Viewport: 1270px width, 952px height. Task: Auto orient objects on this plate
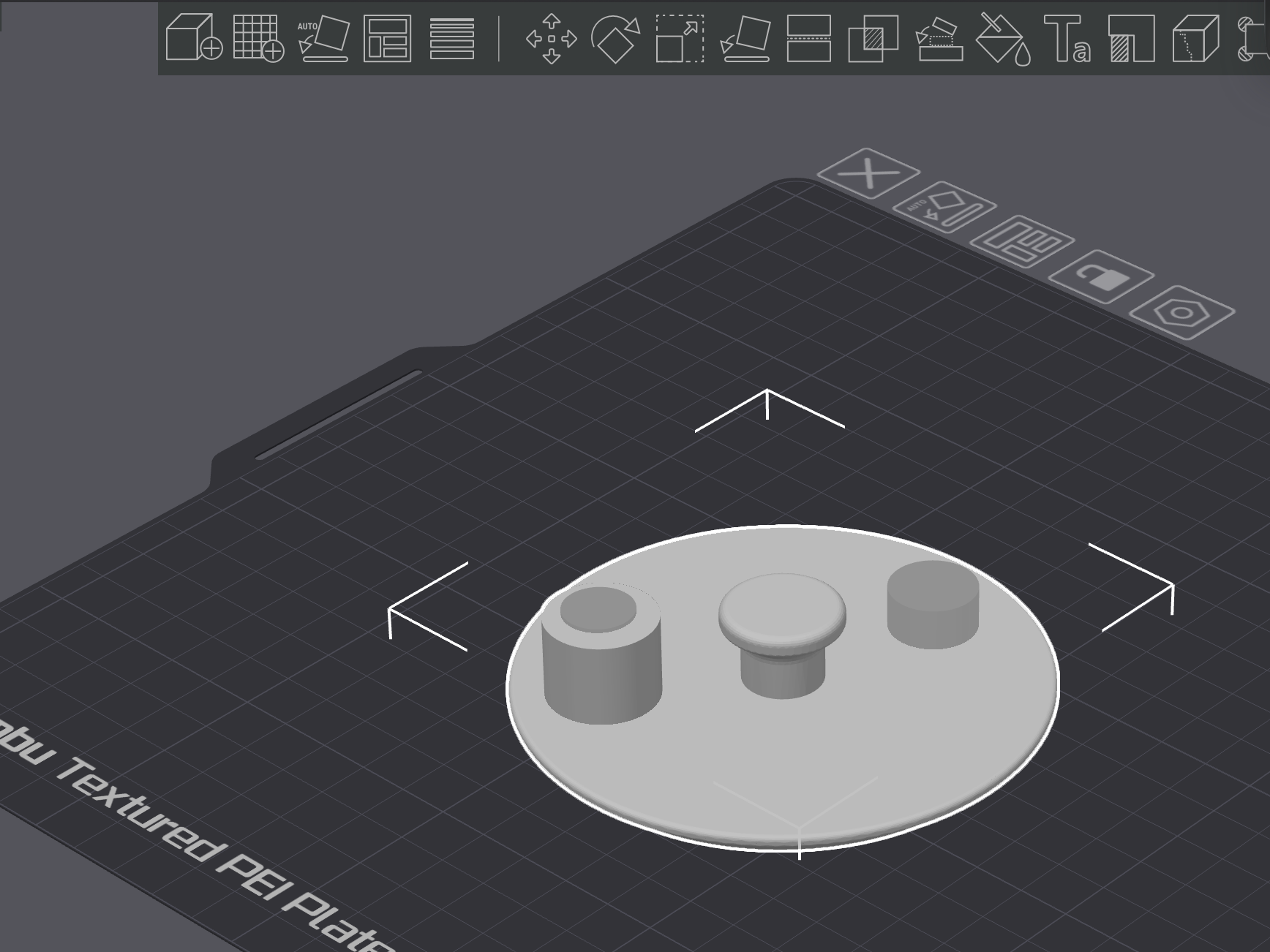point(944,207)
